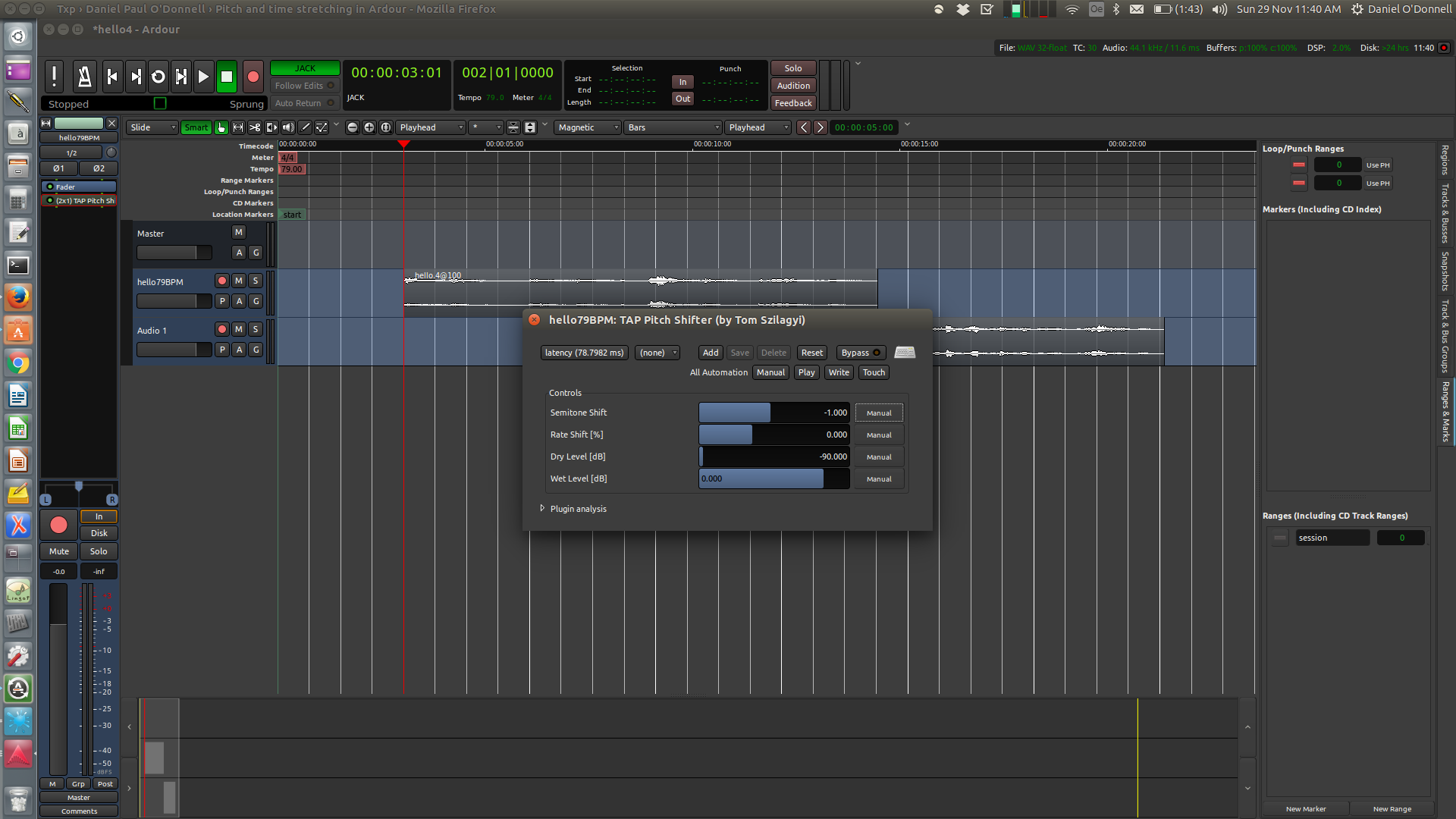Set all automation to Write
The image size is (1456, 819).
click(839, 372)
